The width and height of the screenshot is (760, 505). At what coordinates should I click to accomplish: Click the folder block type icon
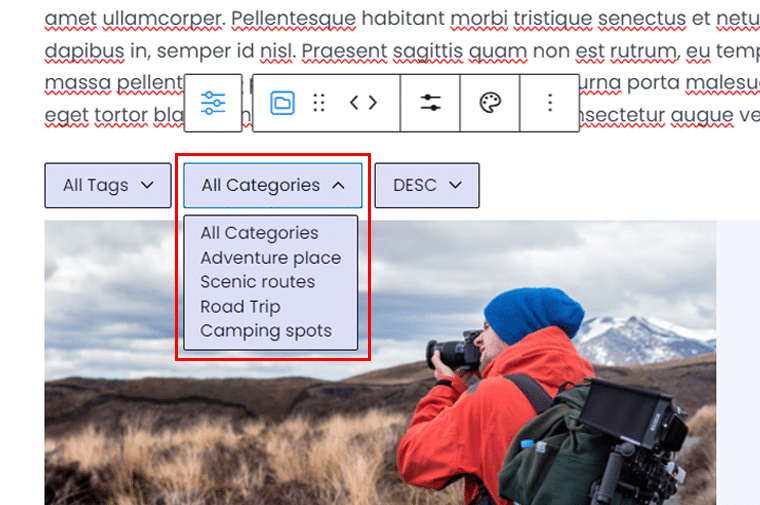pos(282,103)
